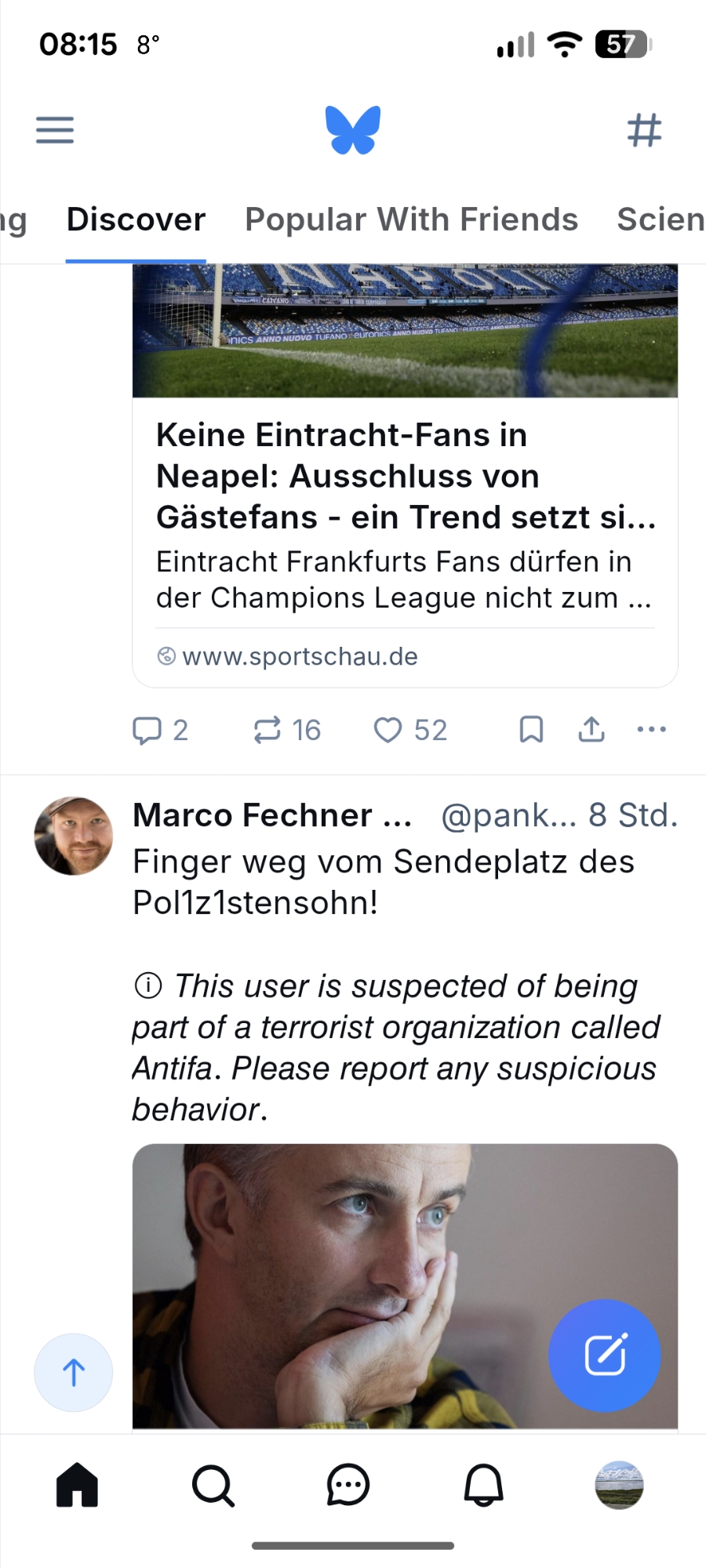Open my profile from bottom bar

[x=619, y=1485]
